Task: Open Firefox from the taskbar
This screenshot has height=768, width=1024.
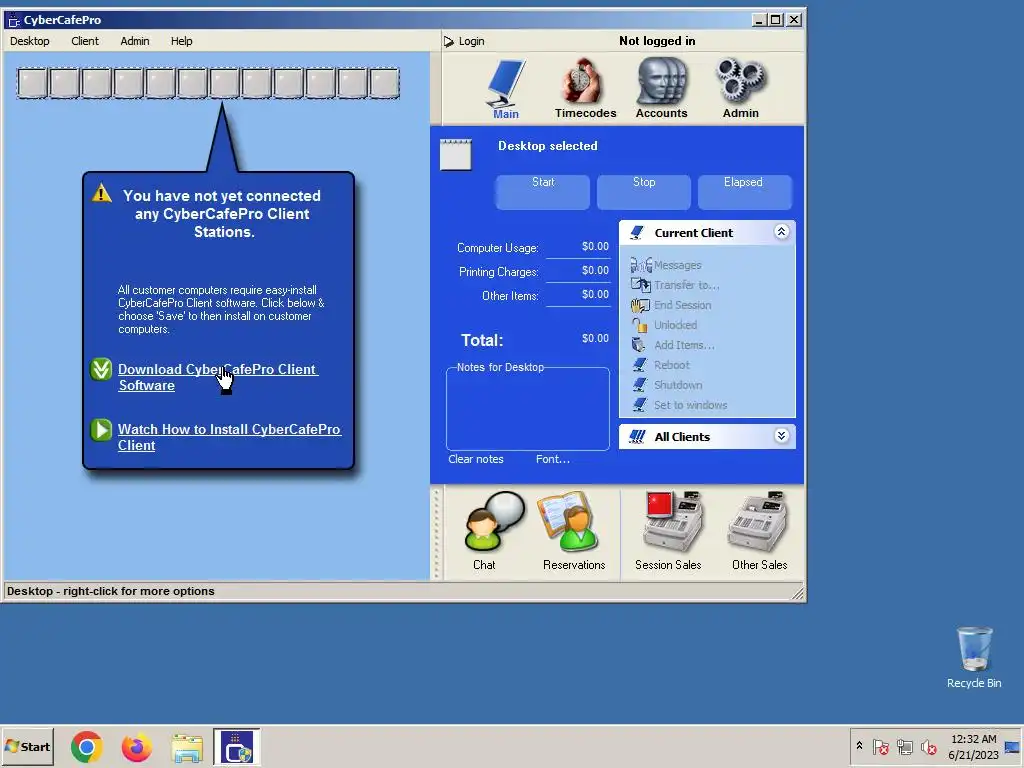Action: tap(136, 746)
